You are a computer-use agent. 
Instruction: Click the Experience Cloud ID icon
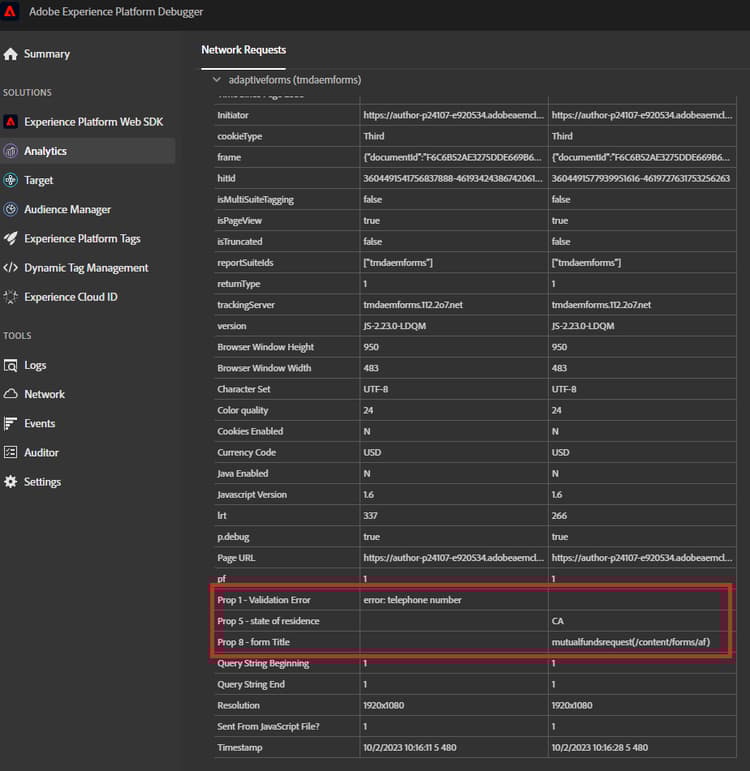[11, 297]
